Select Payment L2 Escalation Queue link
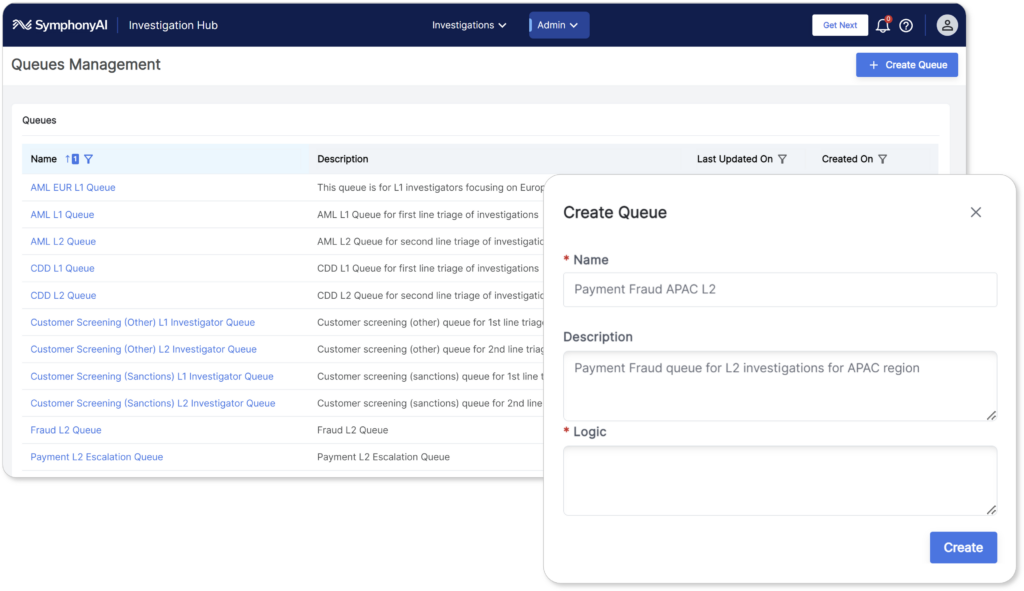 (97, 457)
